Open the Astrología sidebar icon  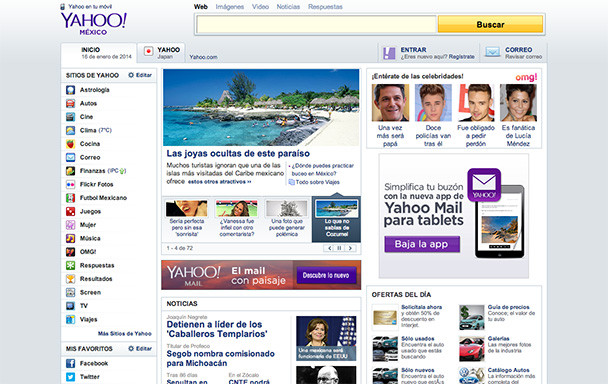click(70, 90)
